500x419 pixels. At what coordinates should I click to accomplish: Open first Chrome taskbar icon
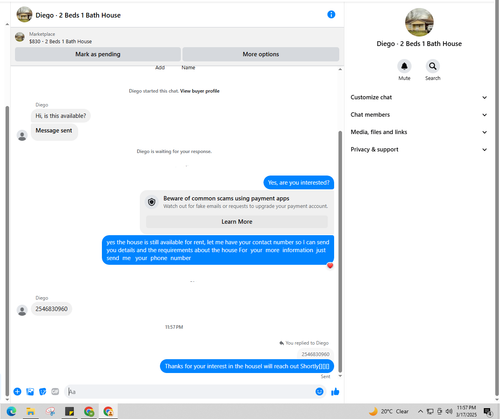click(x=89, y=411)
